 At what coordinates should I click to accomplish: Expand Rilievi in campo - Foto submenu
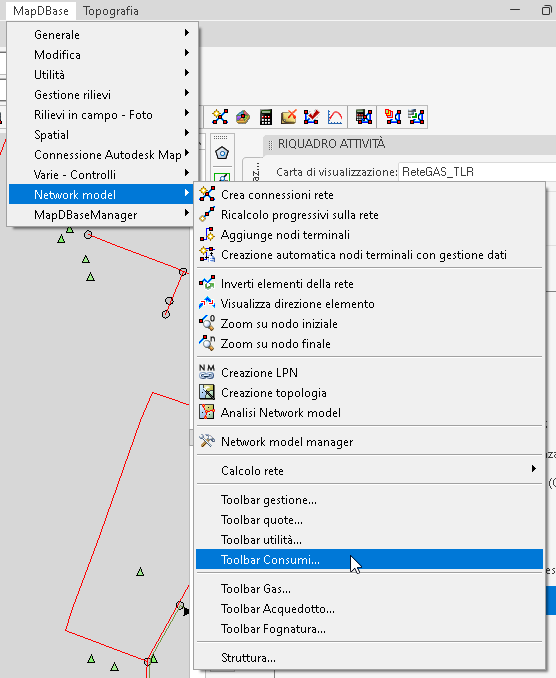pos(104,115)
